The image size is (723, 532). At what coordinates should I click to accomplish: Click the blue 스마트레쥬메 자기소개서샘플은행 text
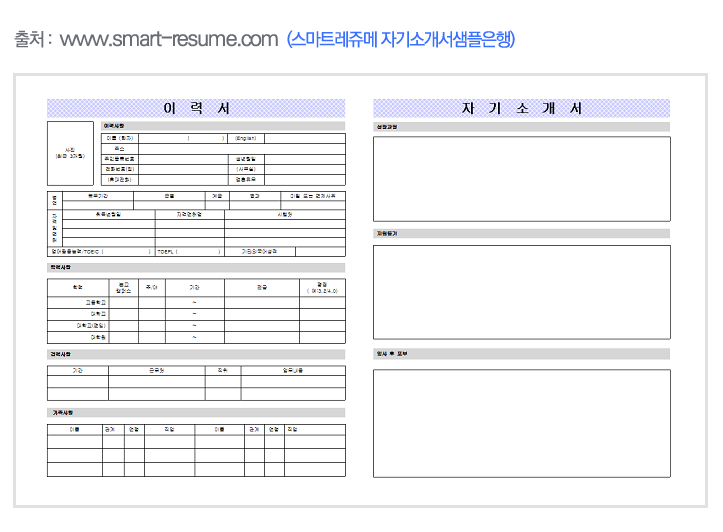click(401, 39)
